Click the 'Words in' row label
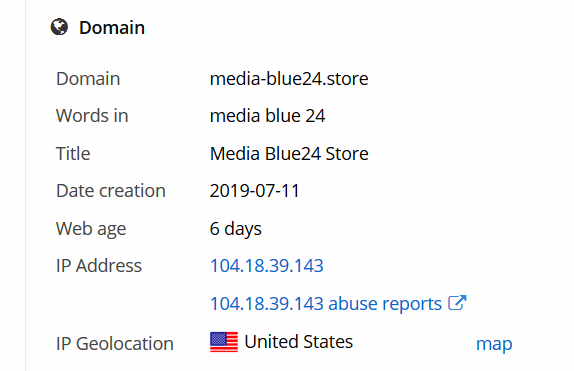The image size is (574, 371). 92,116
